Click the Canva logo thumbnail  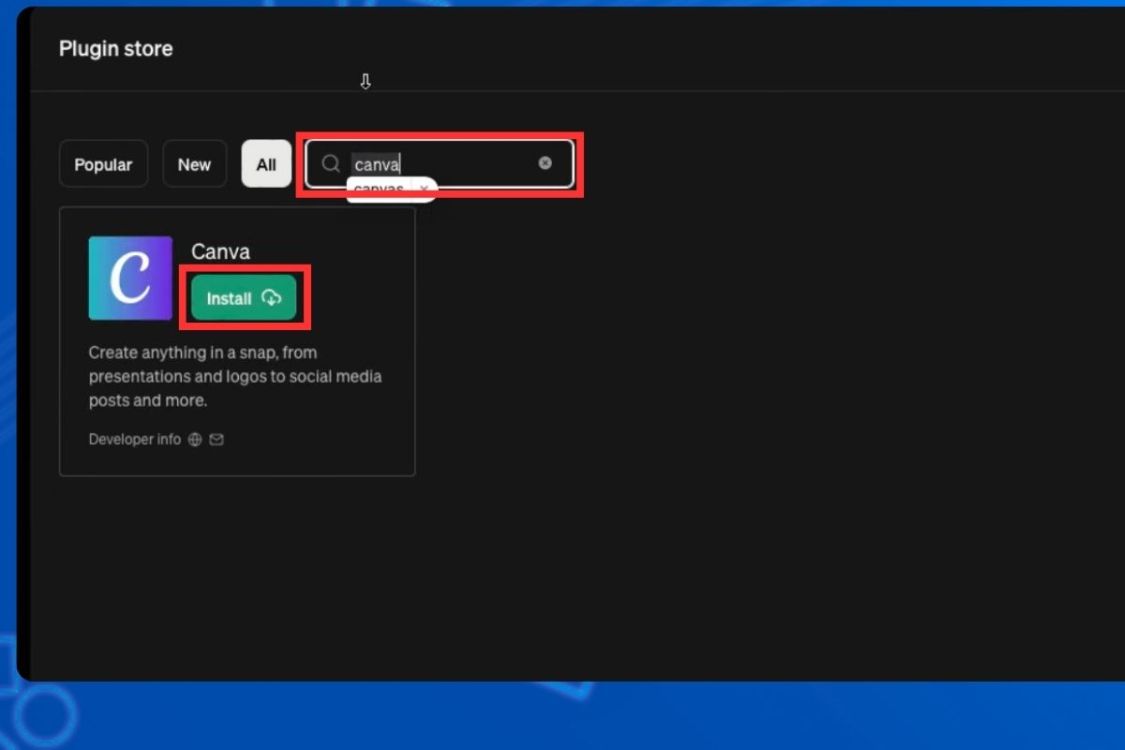coord(130,278)
